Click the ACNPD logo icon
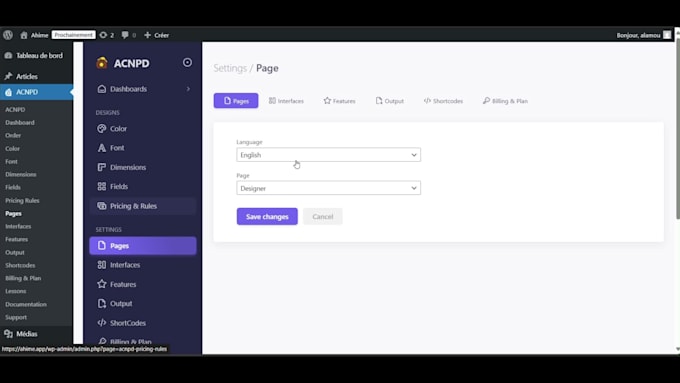The image size is (680, 383). pyautogui.click(x=102, y=63)
